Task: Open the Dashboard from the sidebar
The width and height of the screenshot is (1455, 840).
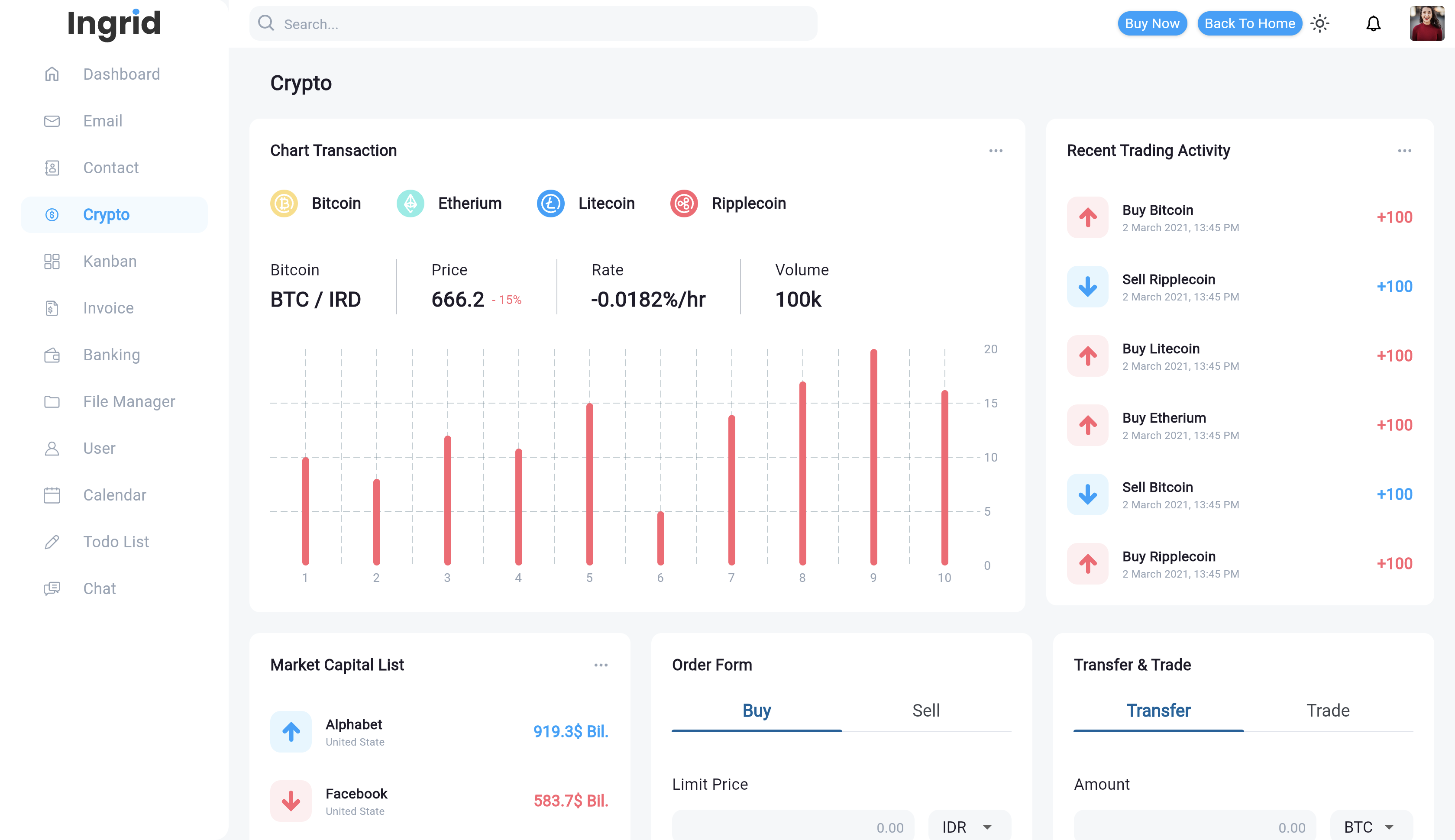Action: click(121, 74)
